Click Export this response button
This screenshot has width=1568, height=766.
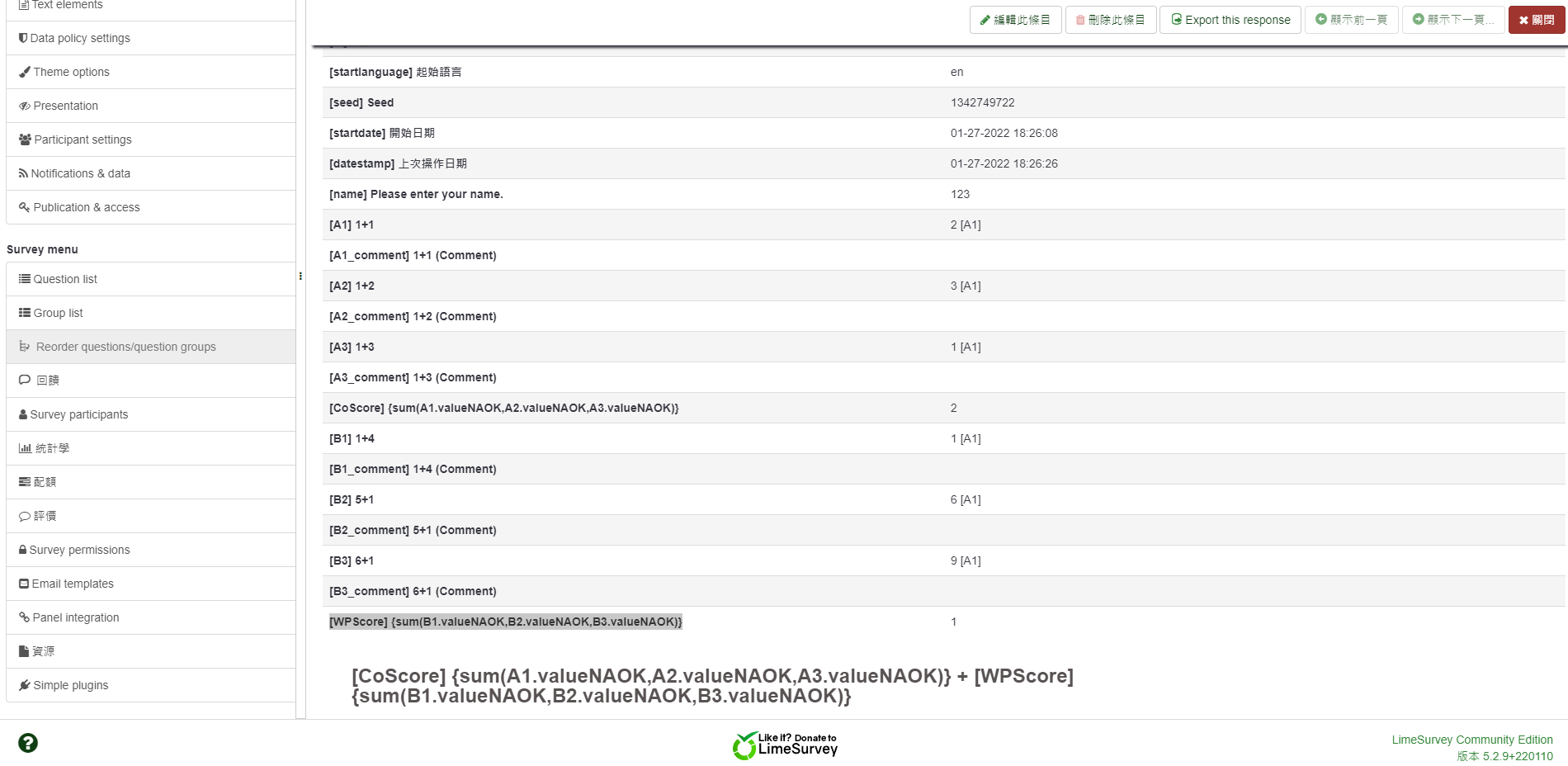point(1230,20)
